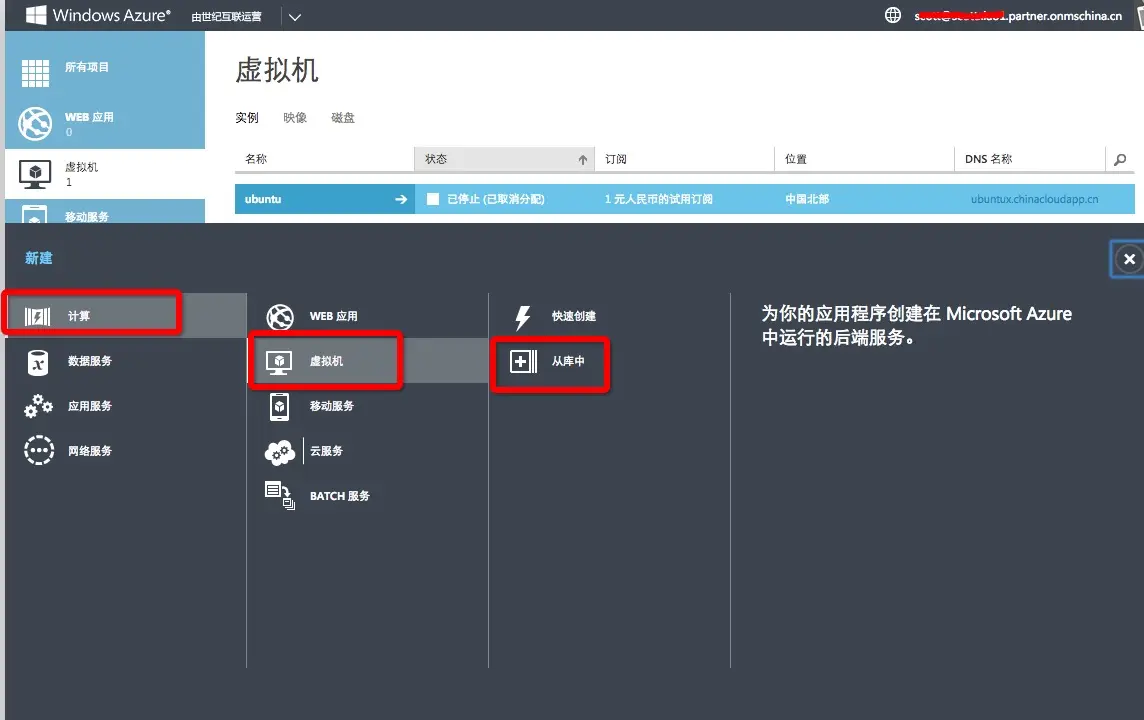This screenshot has height=720, width=1144.
Task: Click the search magnifier icon in table
Action: point(1120,160)
